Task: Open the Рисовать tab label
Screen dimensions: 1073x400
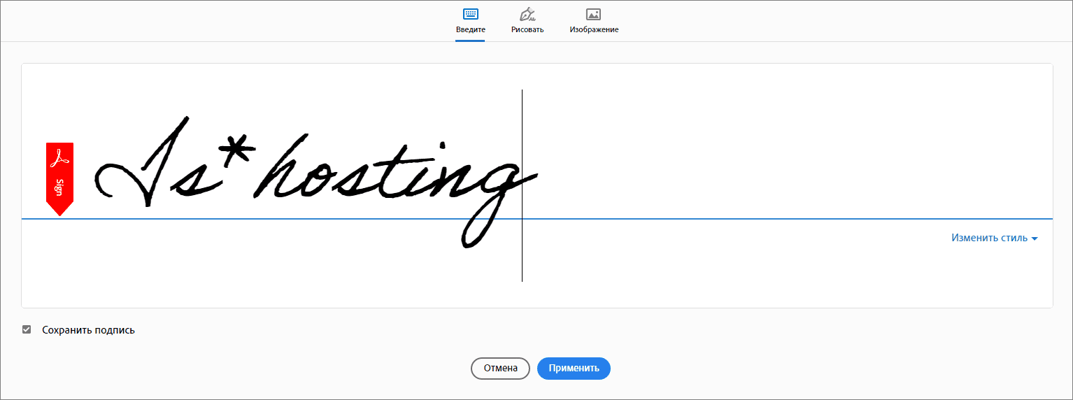Action: coord(527,30)
